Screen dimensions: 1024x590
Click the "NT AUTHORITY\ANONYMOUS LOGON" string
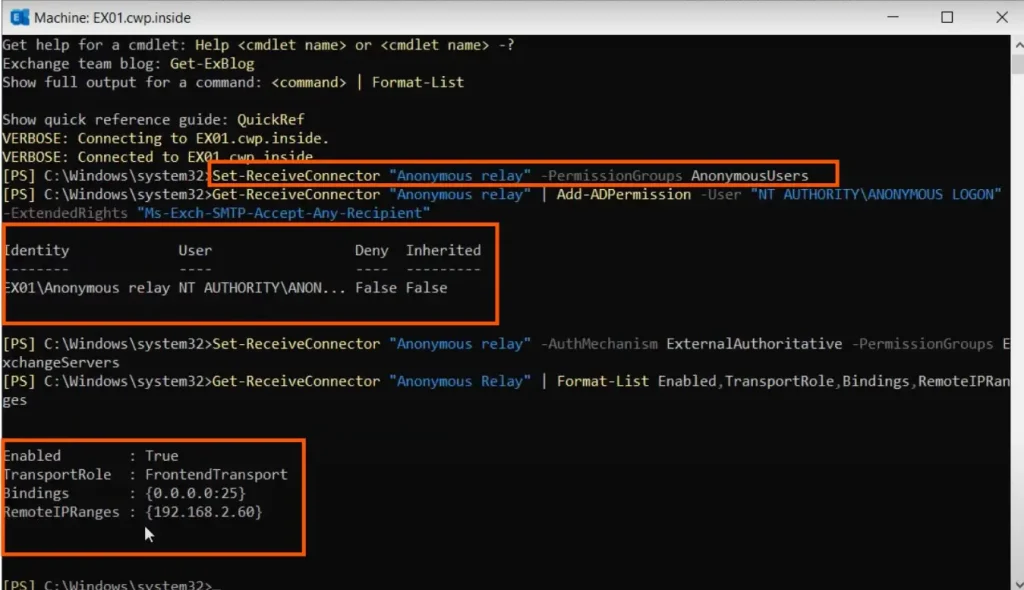(876, 195)
